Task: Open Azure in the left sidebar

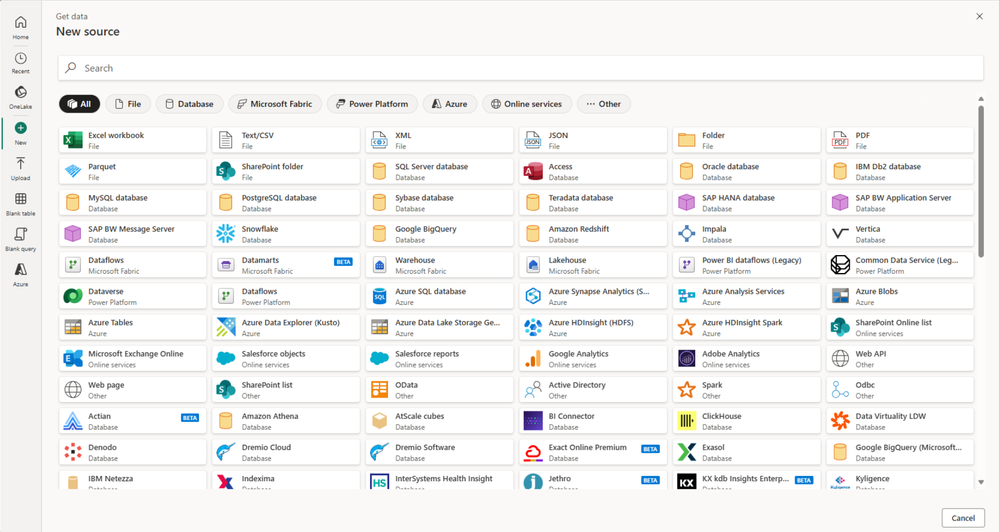Action: (20, 276)
